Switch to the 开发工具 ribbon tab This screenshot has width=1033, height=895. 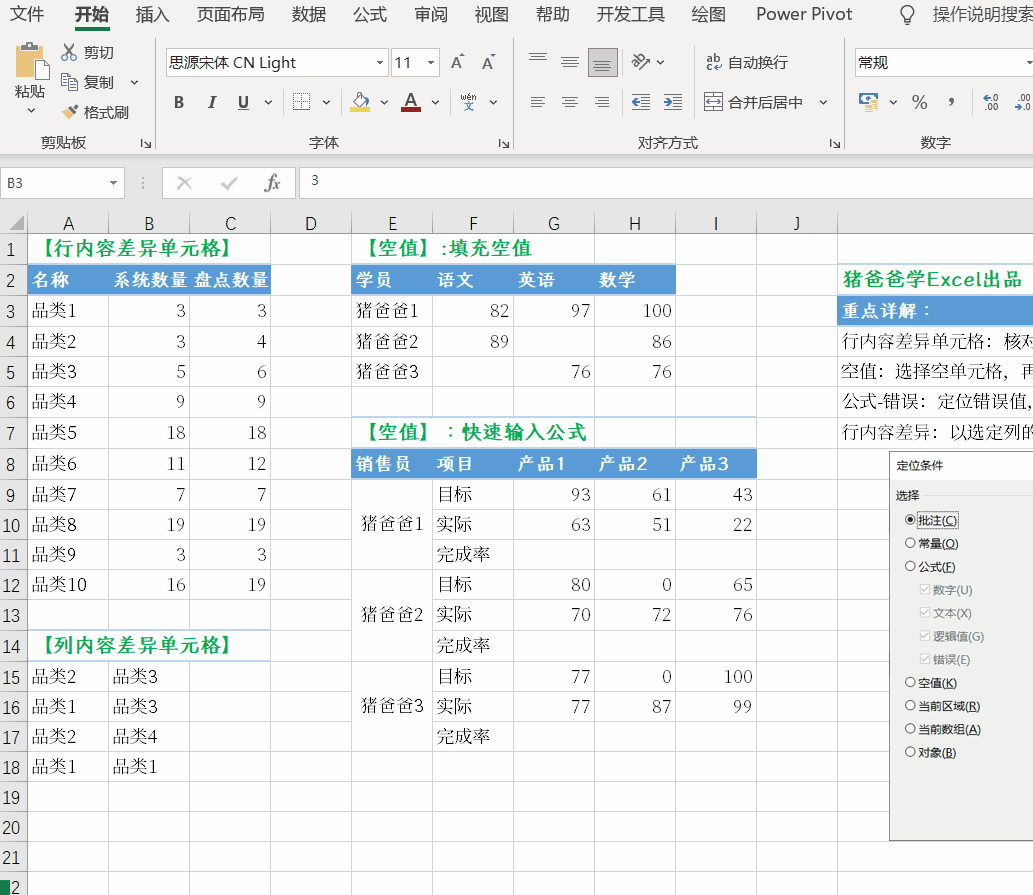point(630,14)
